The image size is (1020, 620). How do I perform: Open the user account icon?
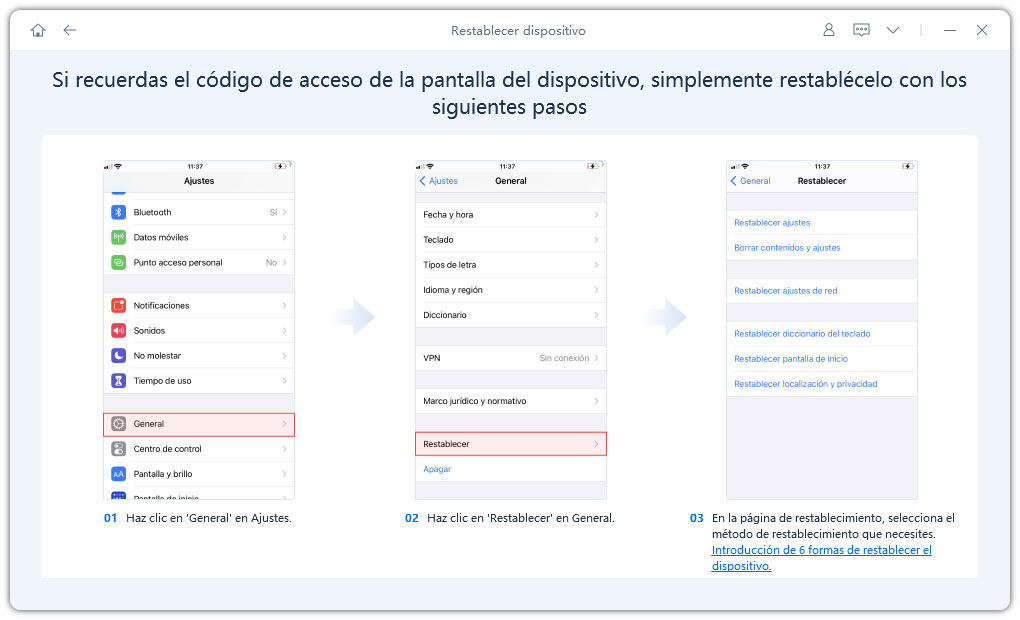[x=829, y=30]
